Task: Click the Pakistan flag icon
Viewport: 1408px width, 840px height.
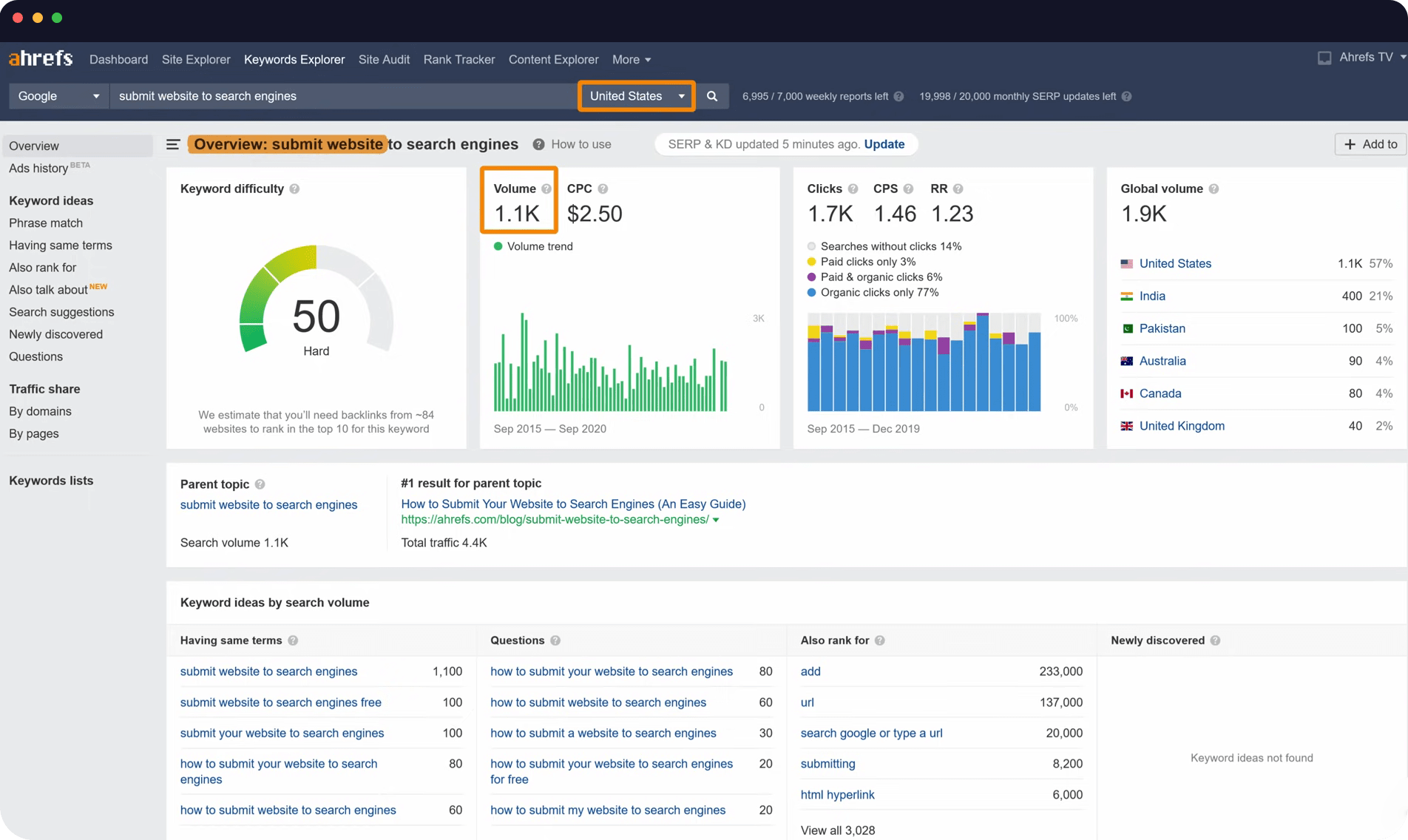Action: coord(1126,328)
